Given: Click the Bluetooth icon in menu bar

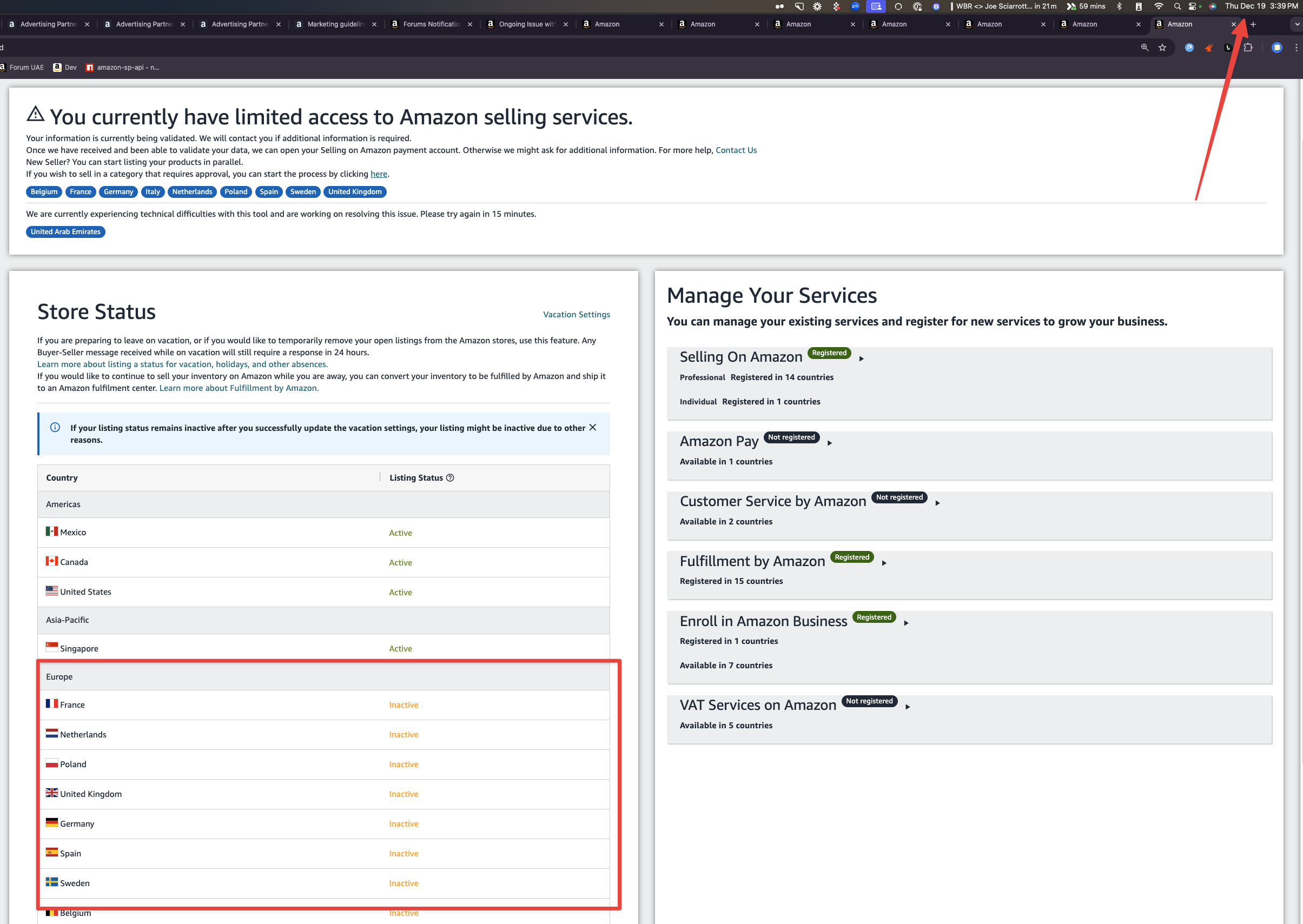Looking at the screenshot, I should [x=1119, y=6].
